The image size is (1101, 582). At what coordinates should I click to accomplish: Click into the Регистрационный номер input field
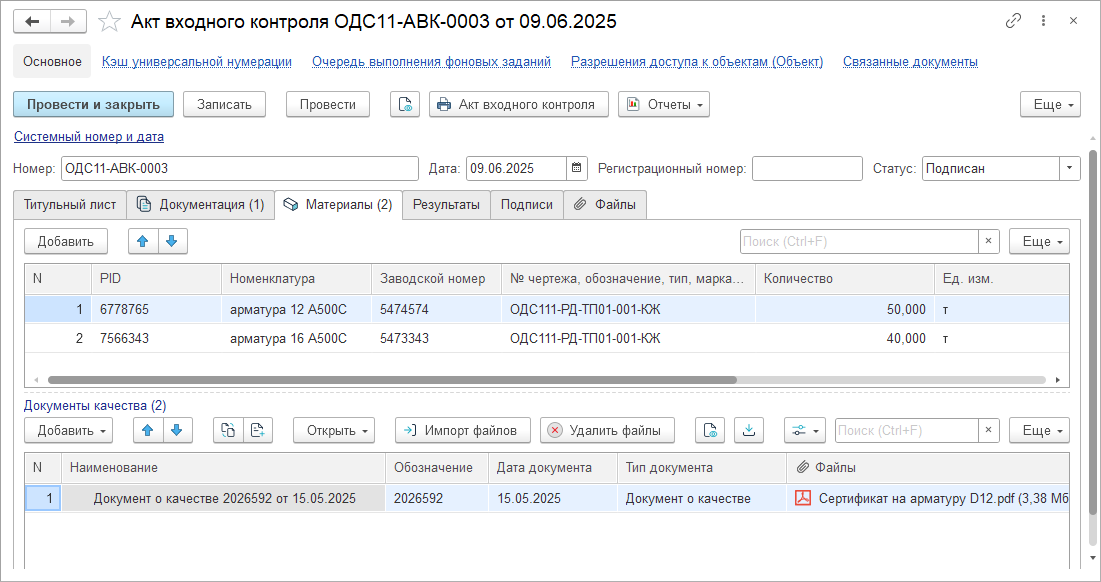[x=806, y=168]
